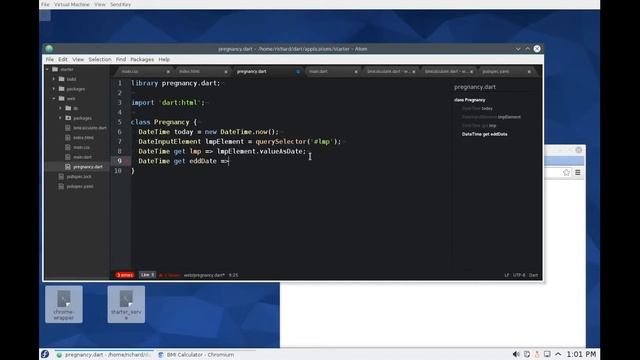Viewport: 640px width, 360px height.
Task: Expand hidden system tray icons arrow
Action: point(558,354)
